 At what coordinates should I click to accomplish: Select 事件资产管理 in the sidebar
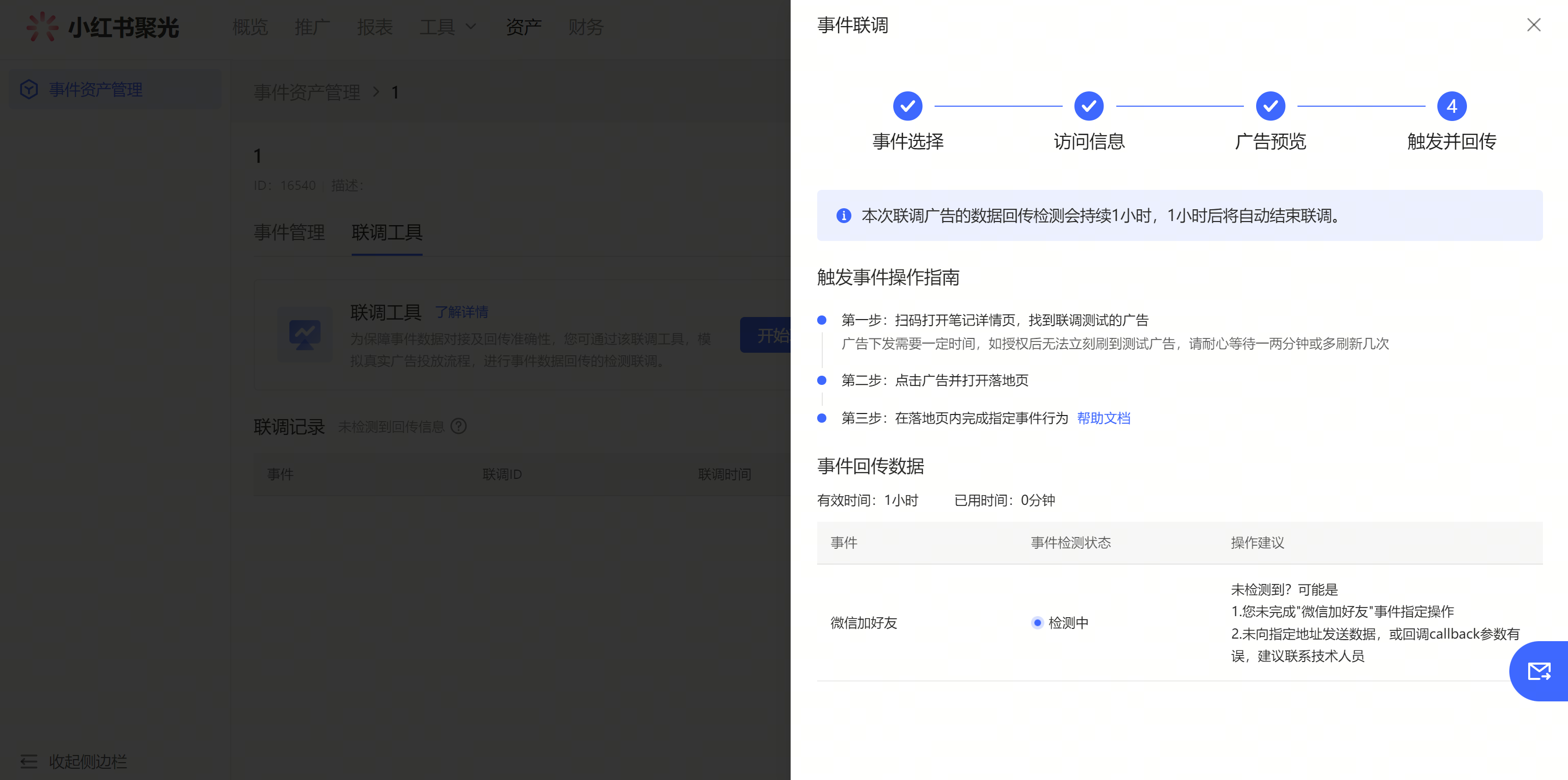coord(115,89)
